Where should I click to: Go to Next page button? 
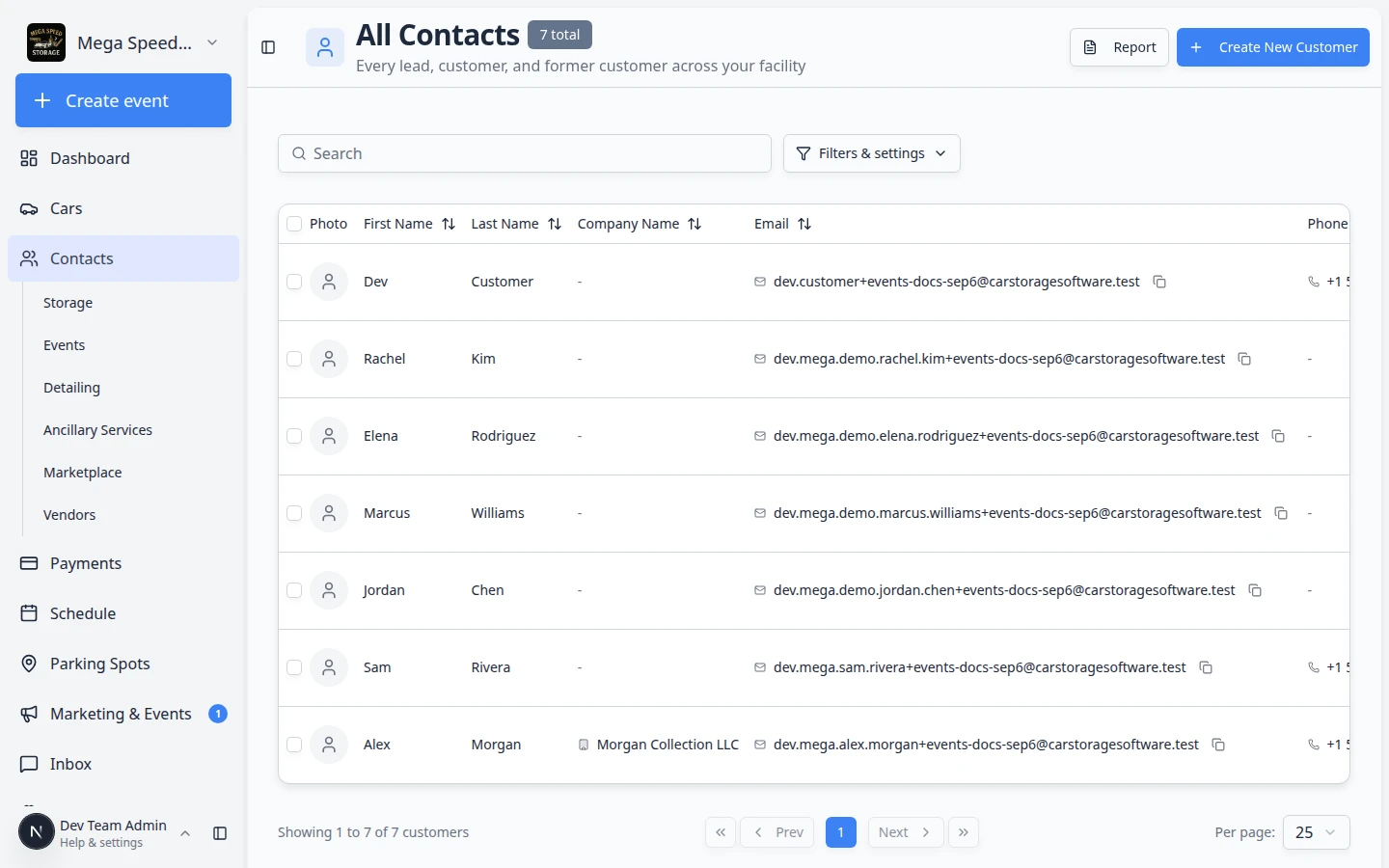click(x=904, y=832)
